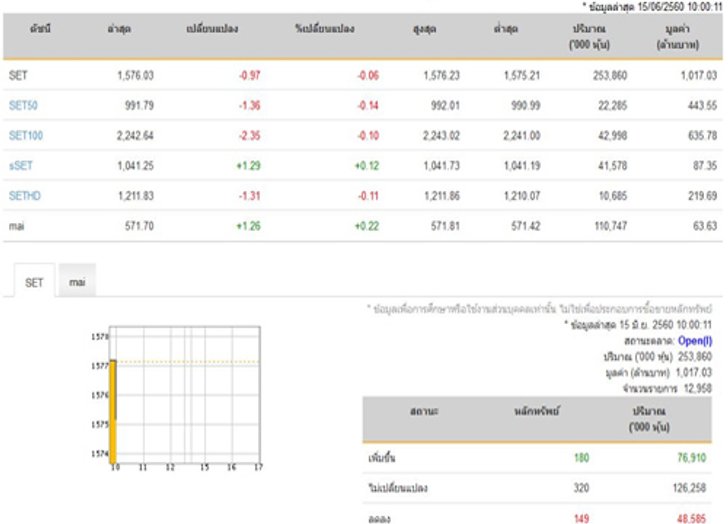Select mai volume 110,747
Viewport: 728px width, 524px height.
pos(611,226)
